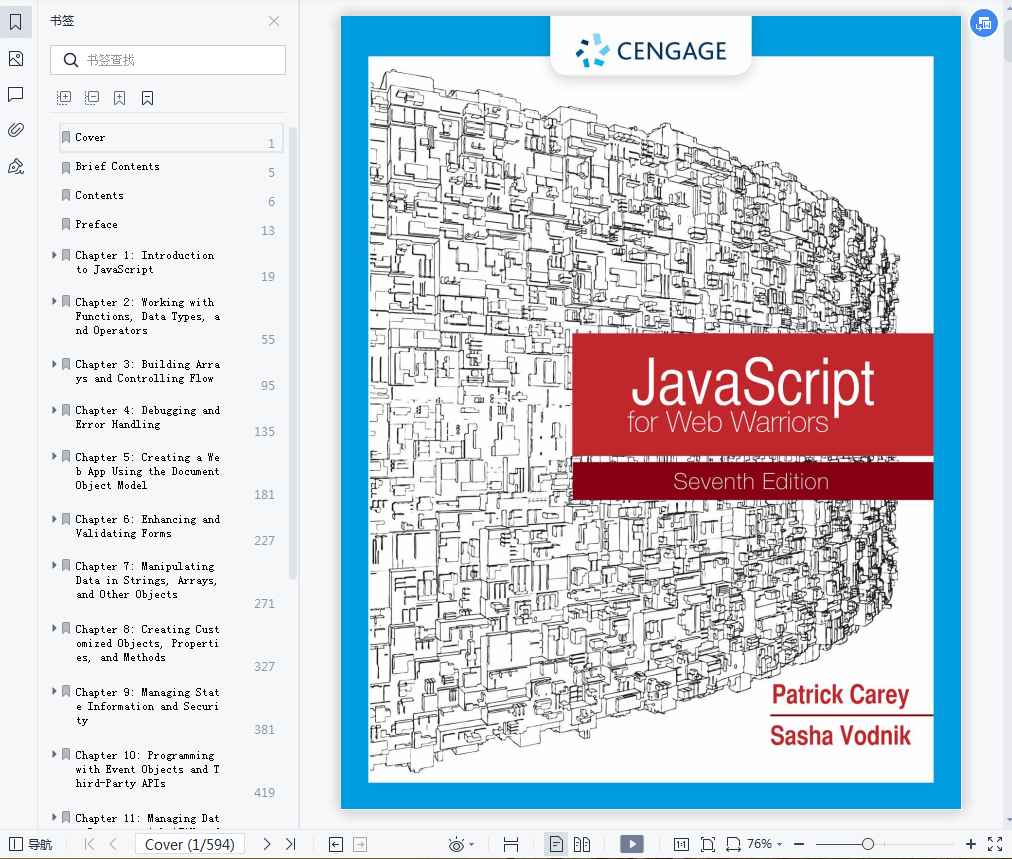Zoom out with the minus button
Viewport: 1012px width, 859px height.
(x=799, y=844)
